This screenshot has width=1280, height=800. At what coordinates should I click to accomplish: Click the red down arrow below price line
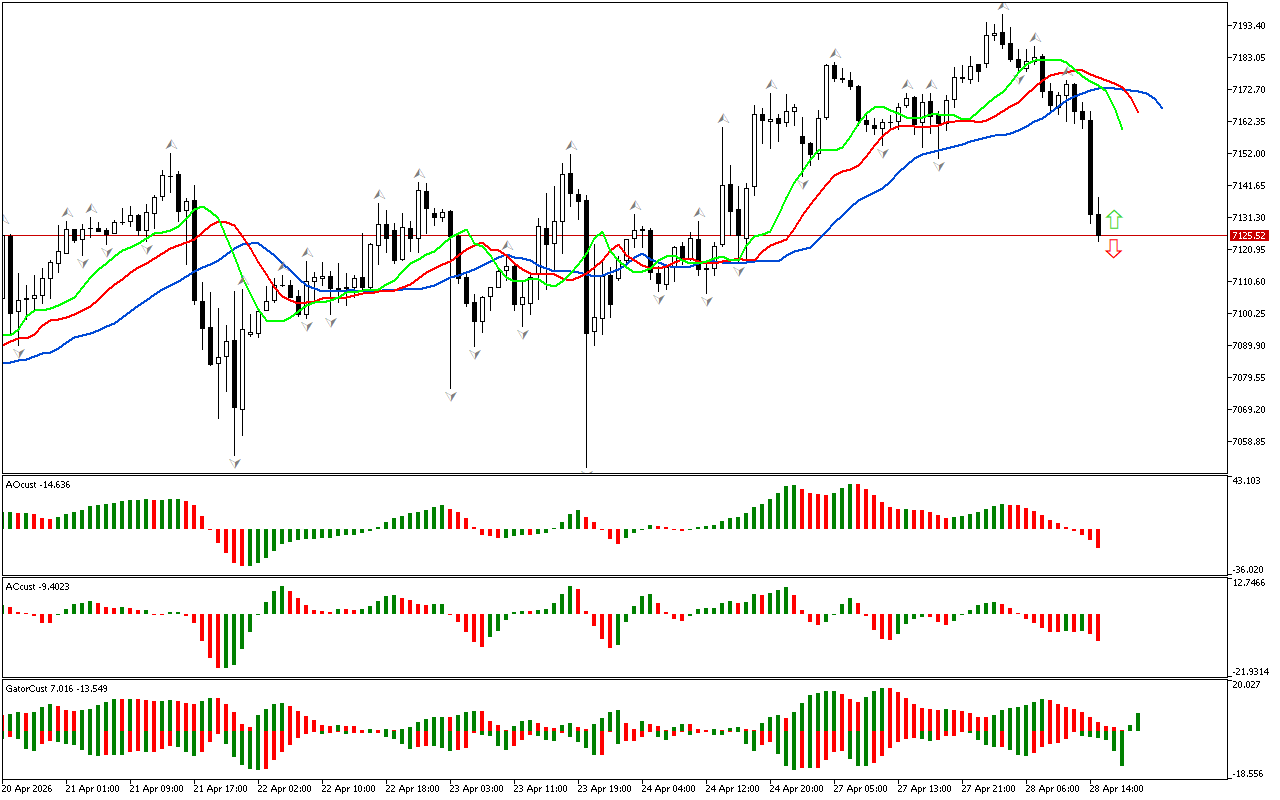point(1114,250)
